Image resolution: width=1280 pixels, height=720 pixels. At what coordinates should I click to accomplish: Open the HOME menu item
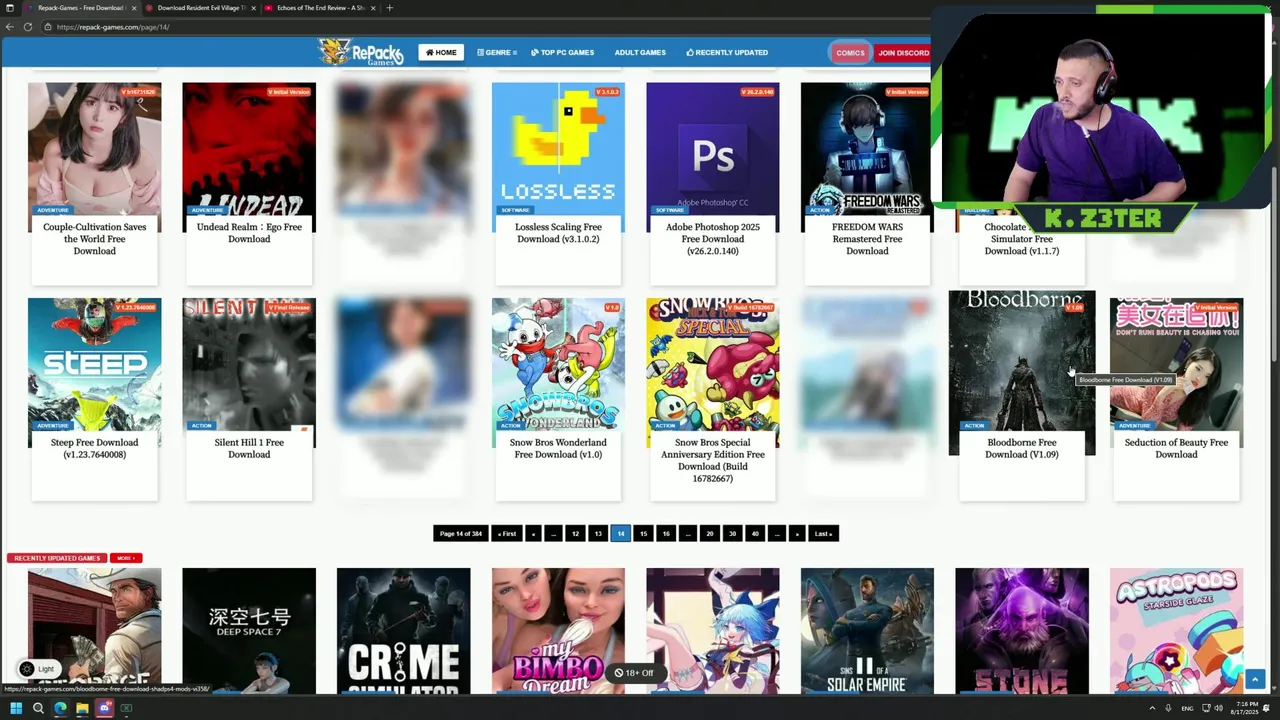[x=441, y=52]
